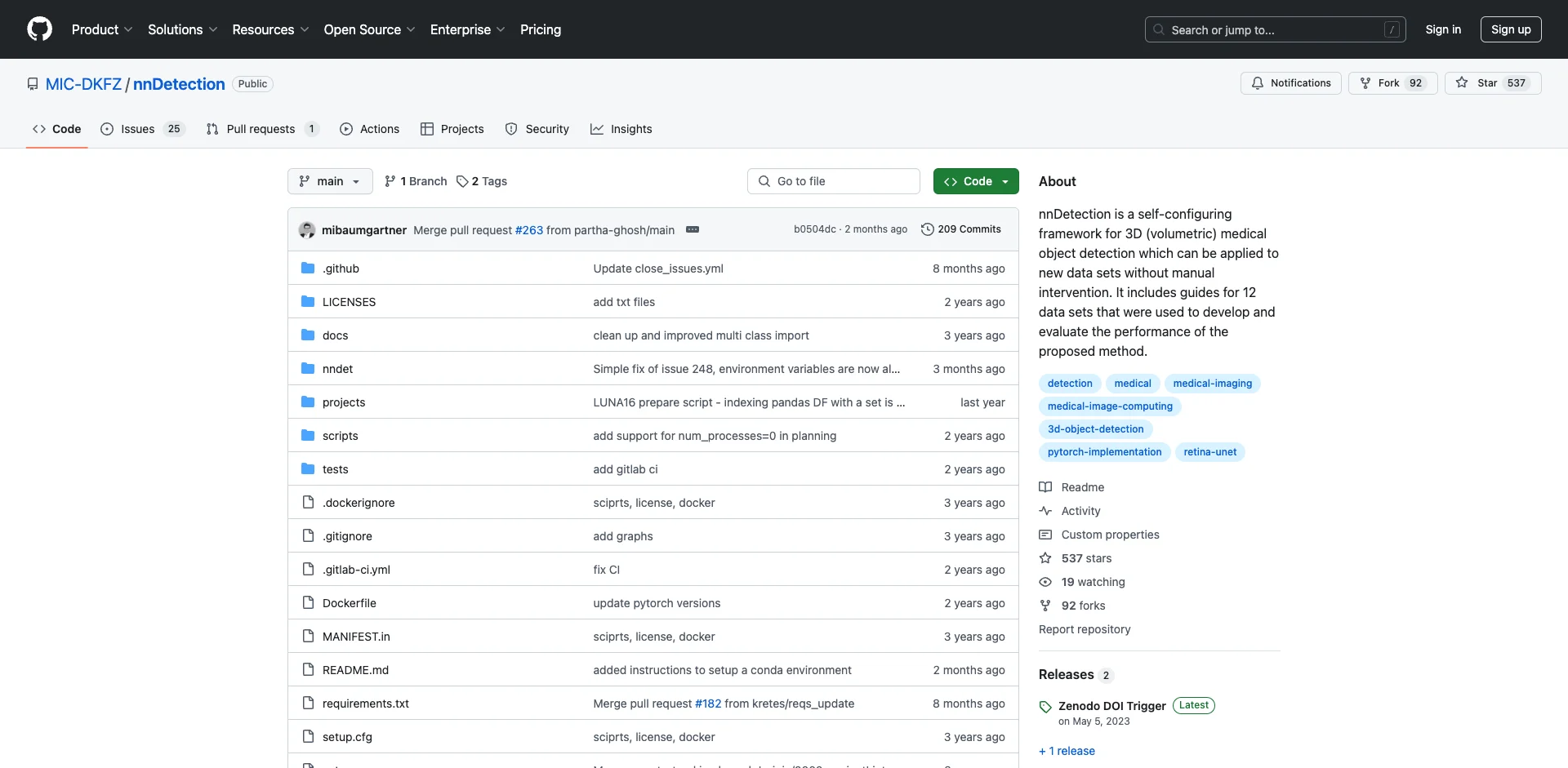
Task: Click the history clock icon near 209 Commits
Action: [928, 229]
